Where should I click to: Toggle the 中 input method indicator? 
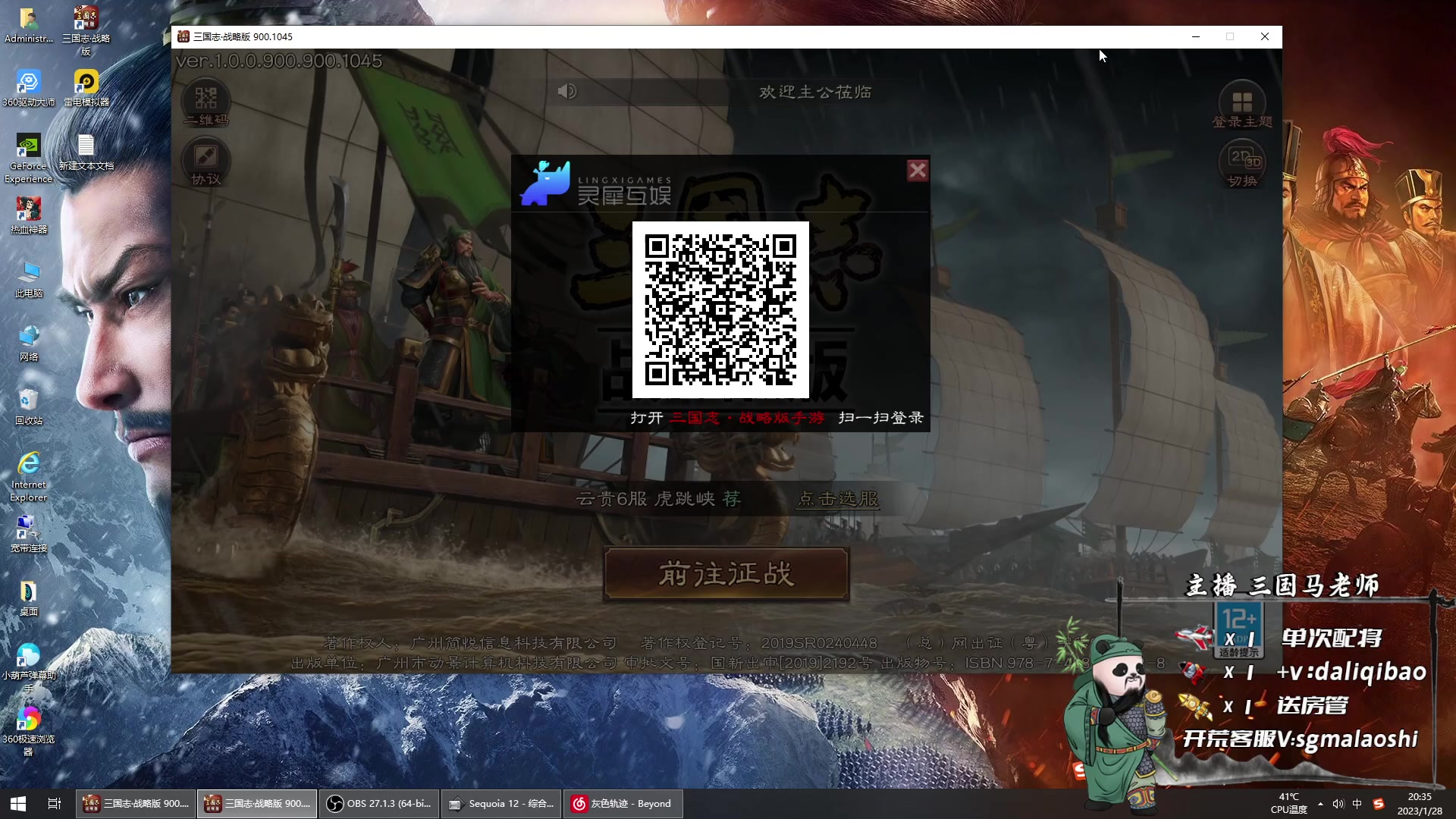(1357, 804)
